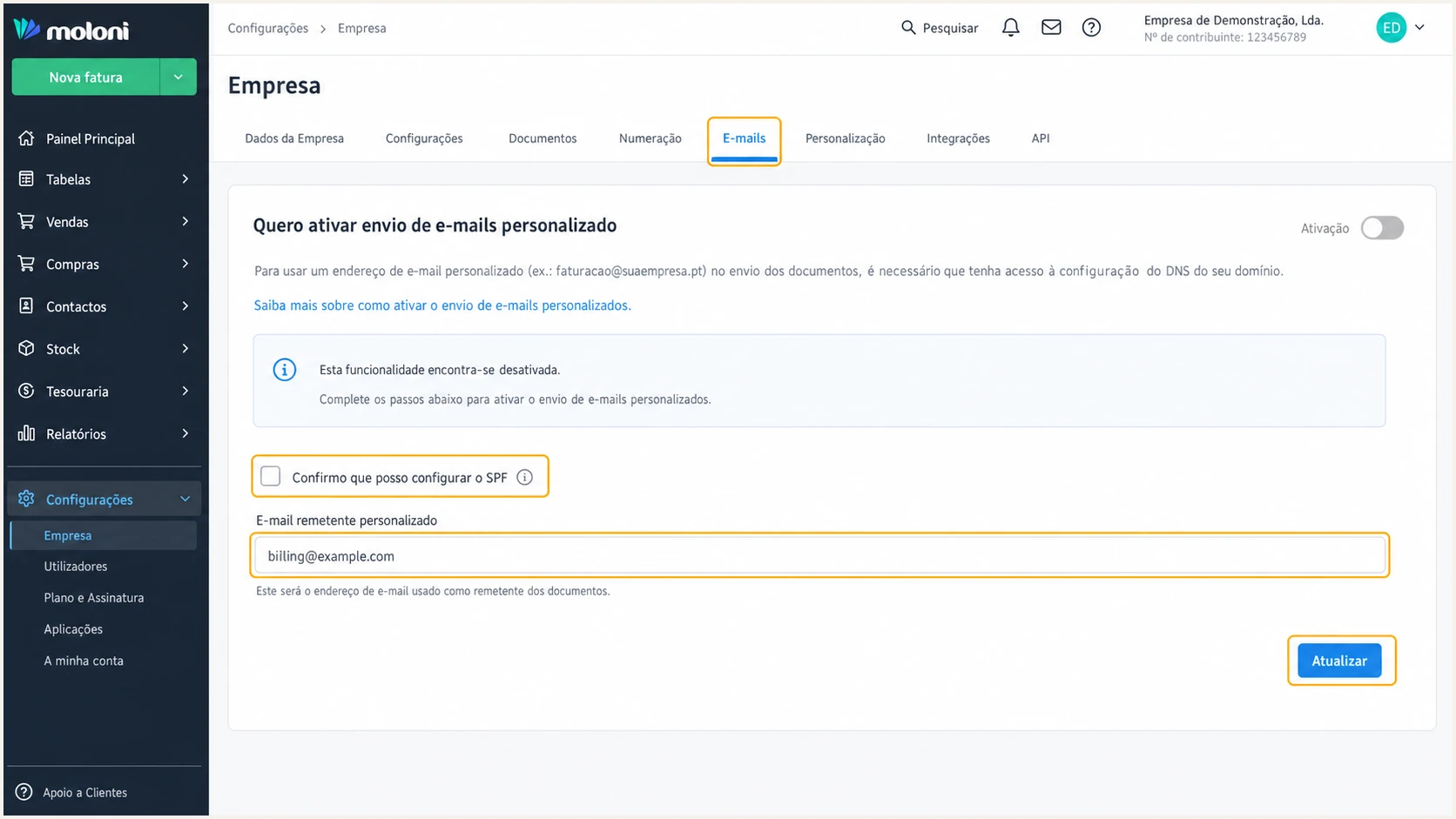Open Aplicações in the sidebar

click(x=73, y=629)
